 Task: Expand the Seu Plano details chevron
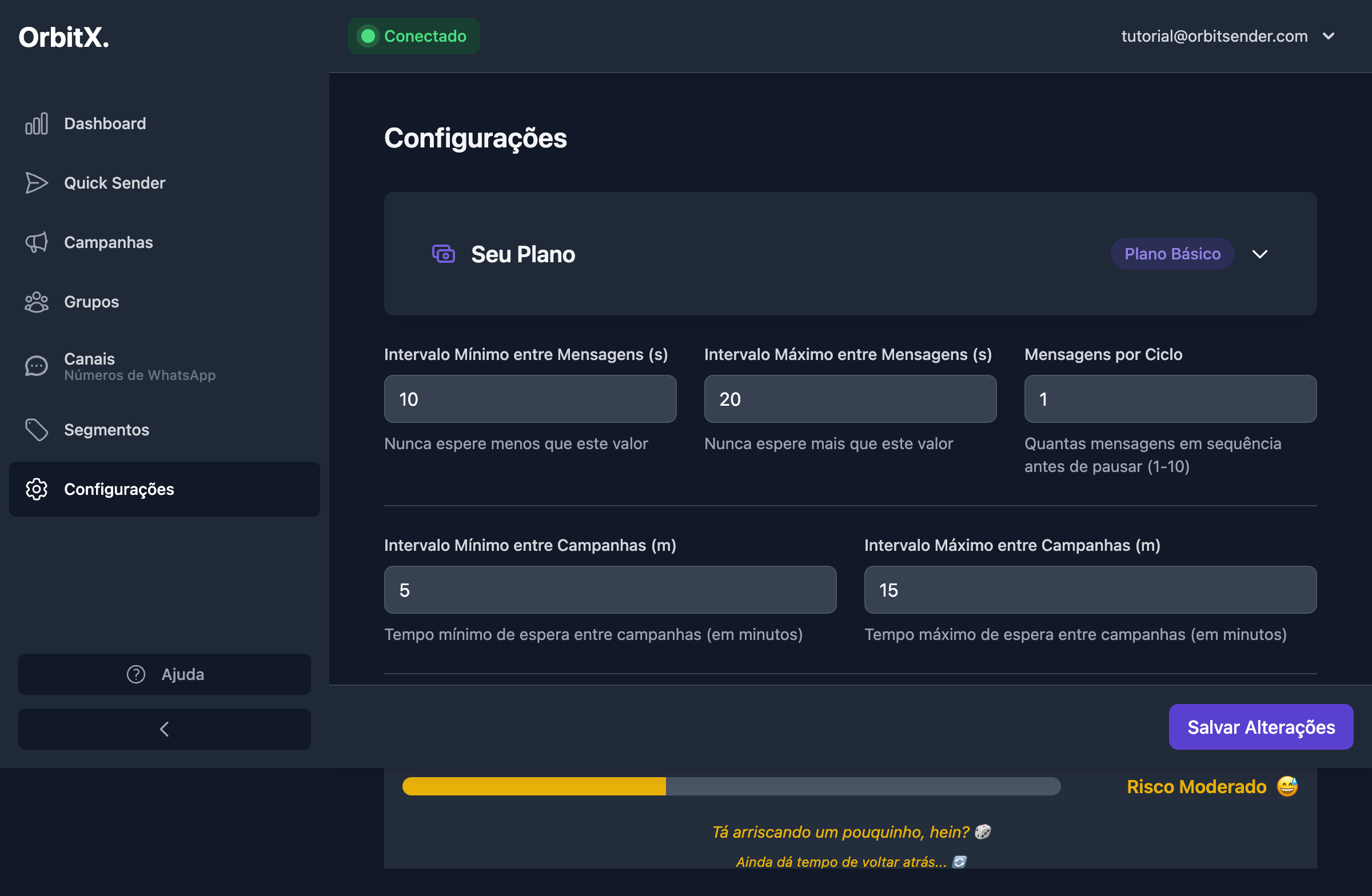(x=1260, y=254)
